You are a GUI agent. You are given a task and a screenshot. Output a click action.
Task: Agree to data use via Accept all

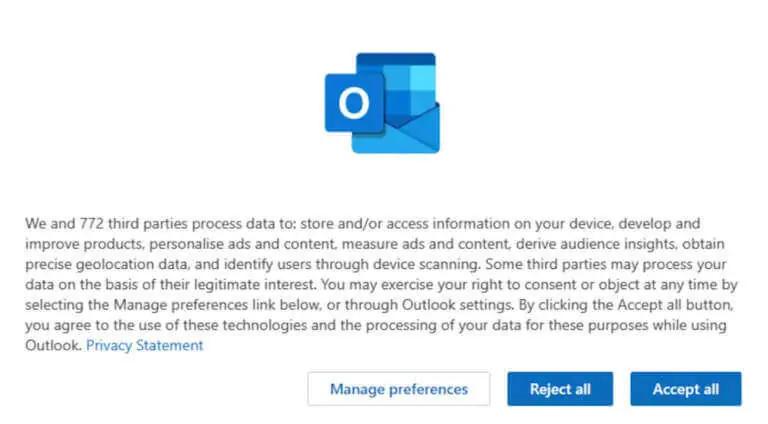[686, 389]
